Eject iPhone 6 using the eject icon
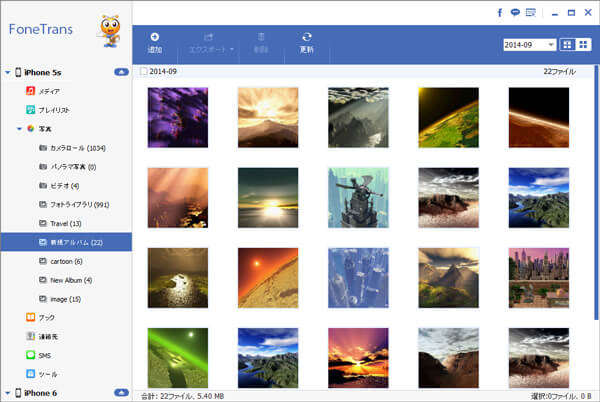 point(121,393)
